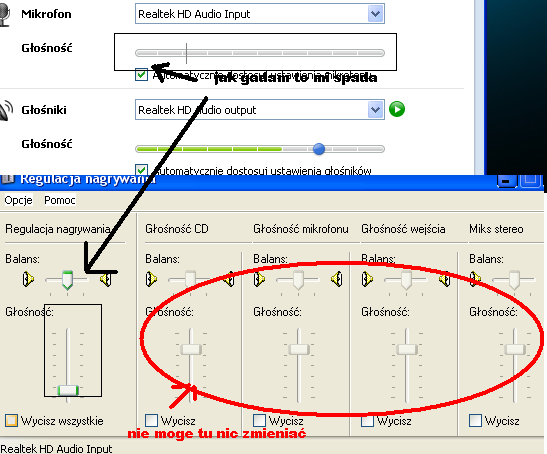Click the microphone icon beside Mikrofon
This screenshot has width=547, height=454.
tap(4, 14)
